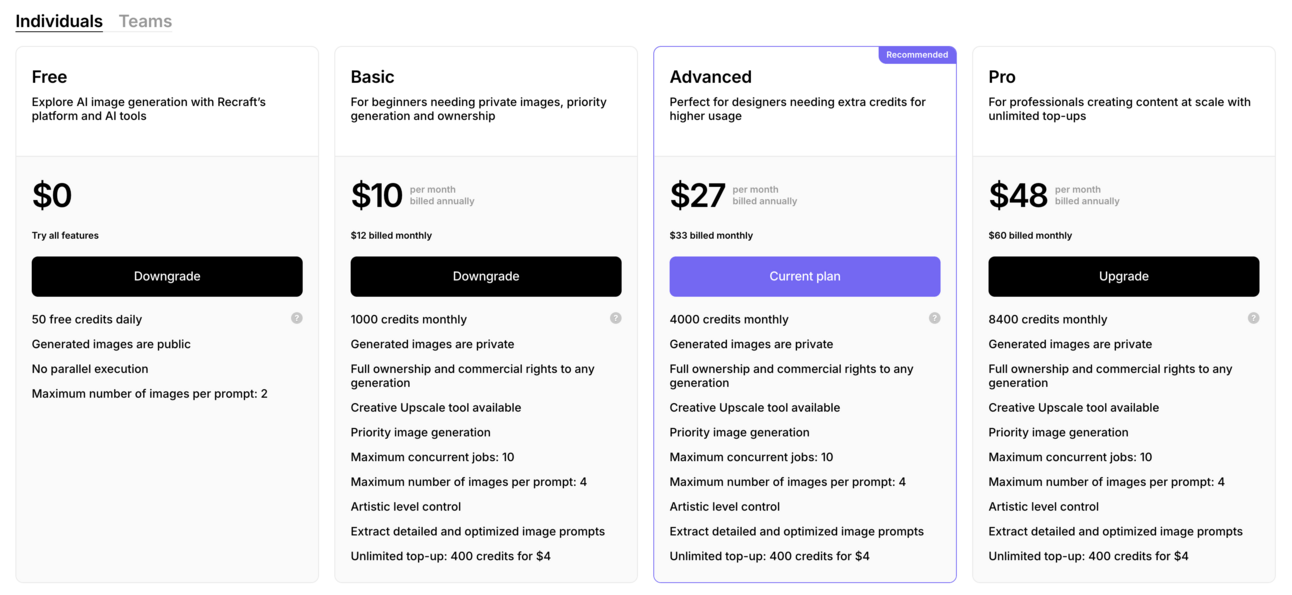Click the $10 Basic price
The image size is (1292, 595).
coord(376,195)
